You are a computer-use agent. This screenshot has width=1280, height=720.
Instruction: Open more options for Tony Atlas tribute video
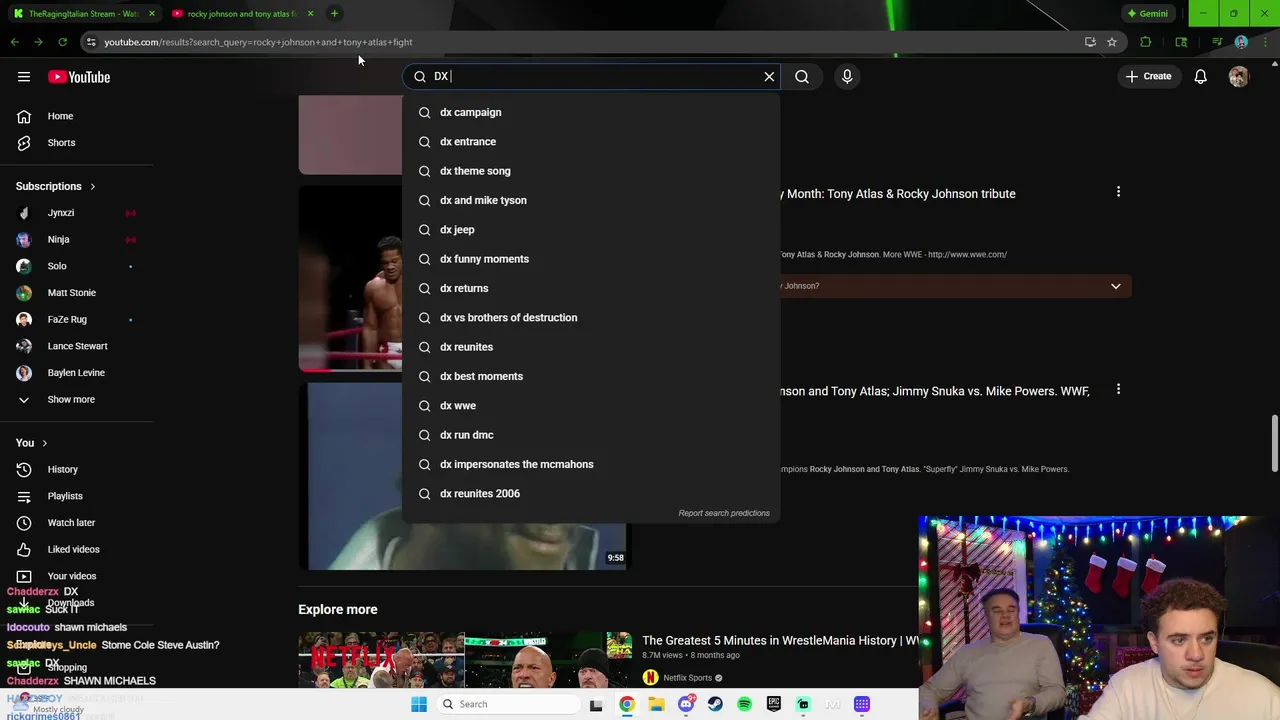click(1118, 192)
